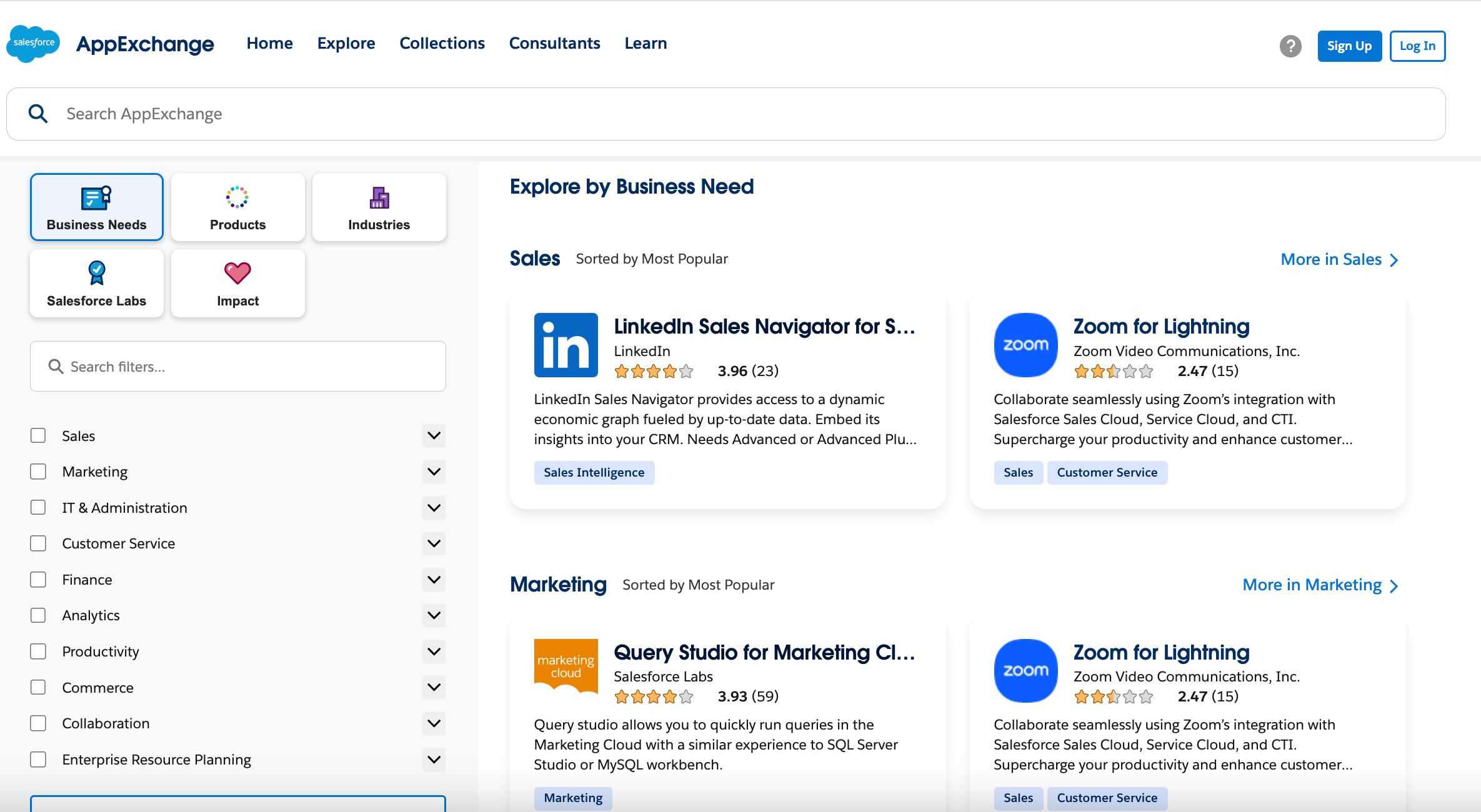Click the Sign Up button
1481x812 pixels.
coord(1349,46)
